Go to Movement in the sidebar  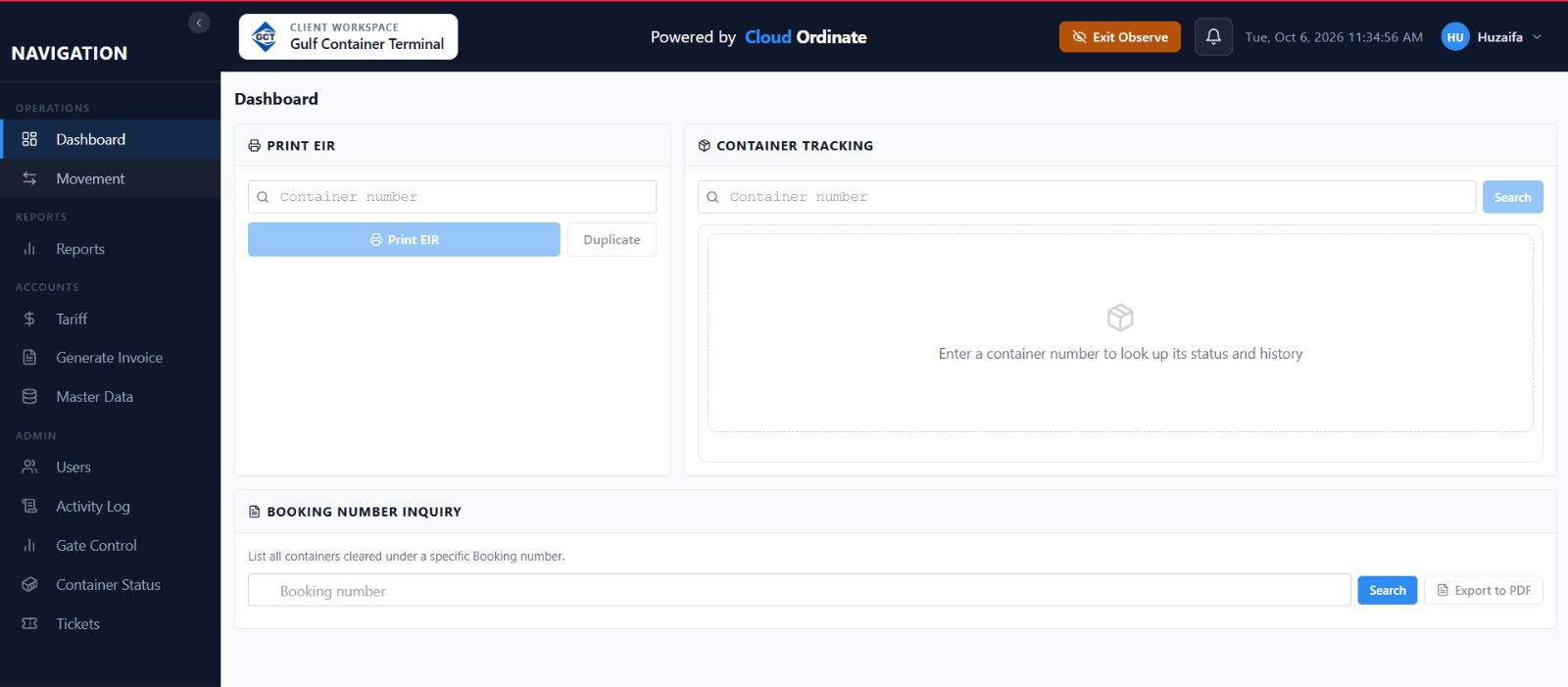pyautogui.click(x=111, y=178)
